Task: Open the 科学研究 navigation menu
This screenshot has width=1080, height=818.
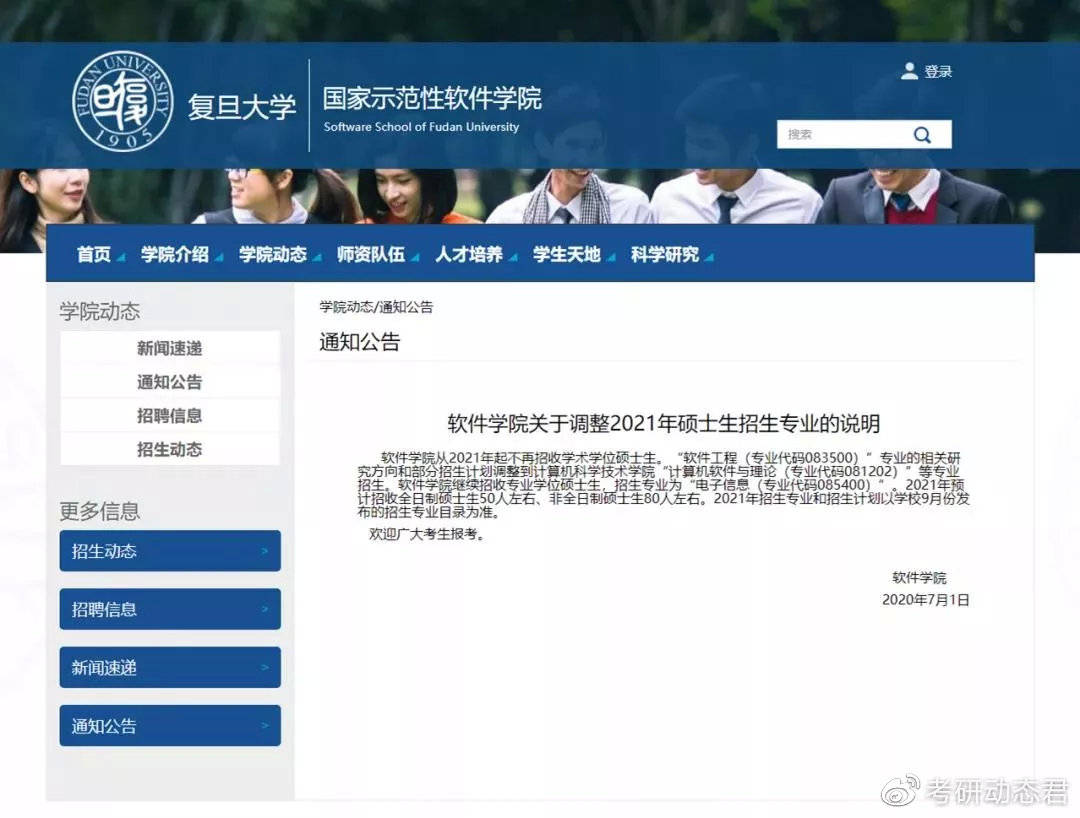Action: tap(665, 255)
